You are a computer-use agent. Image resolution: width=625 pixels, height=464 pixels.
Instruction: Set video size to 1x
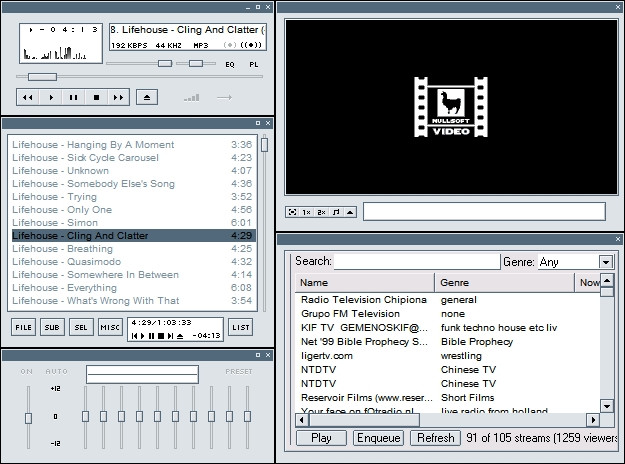[x=306, y=212]
